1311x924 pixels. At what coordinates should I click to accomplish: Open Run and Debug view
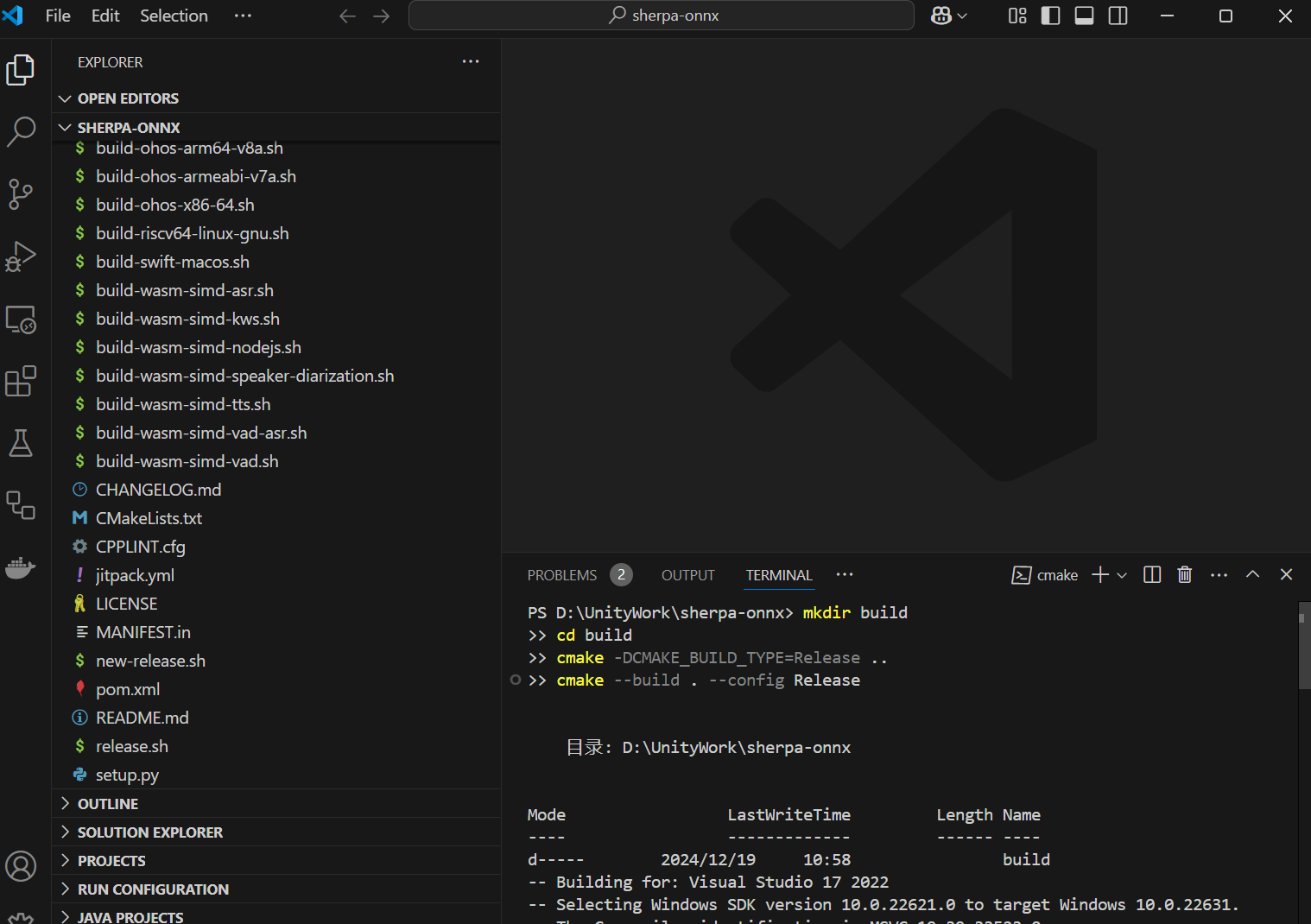point(21,256)
